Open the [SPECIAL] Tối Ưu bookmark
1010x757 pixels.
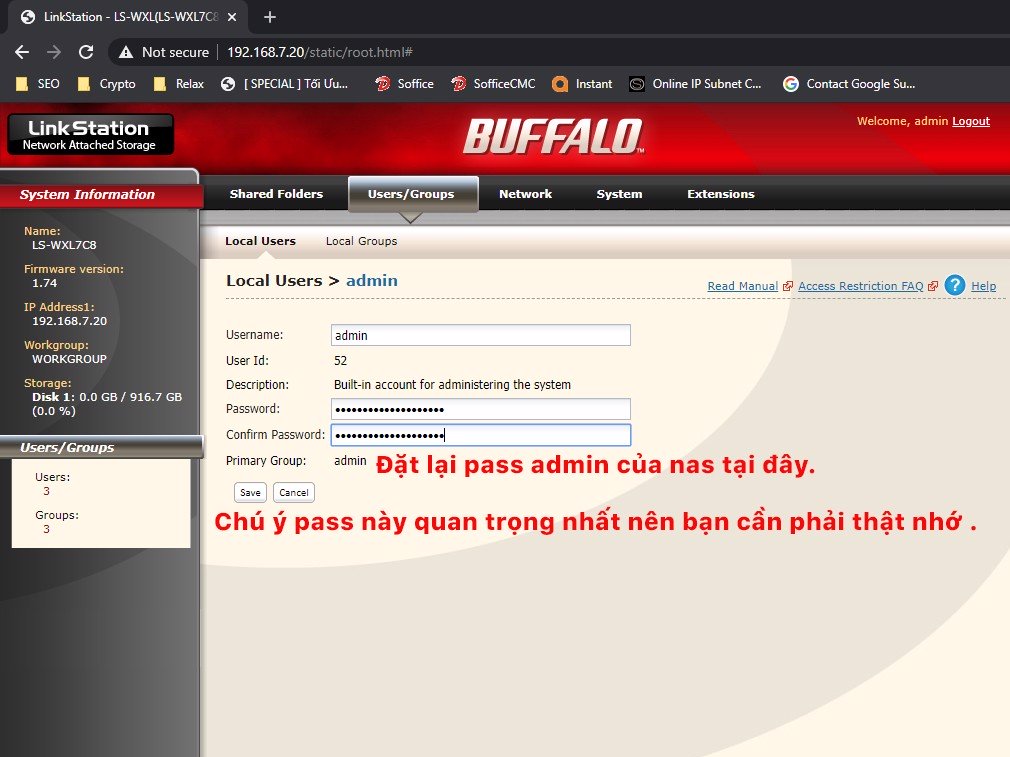[284, 84]
